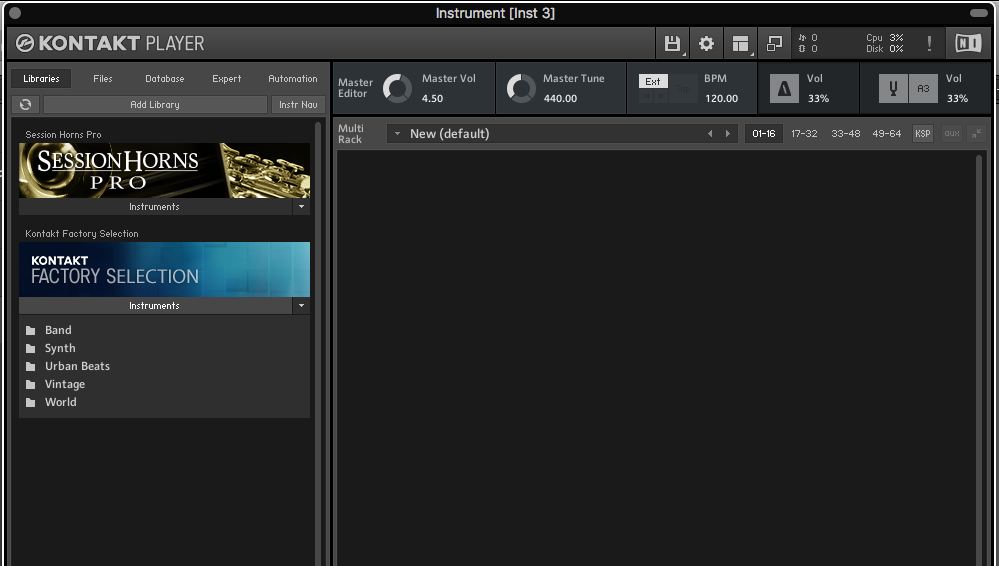The image size is (999, 566).
Task: Switch to the Libraries tab
Action: (x=41, y=78)
